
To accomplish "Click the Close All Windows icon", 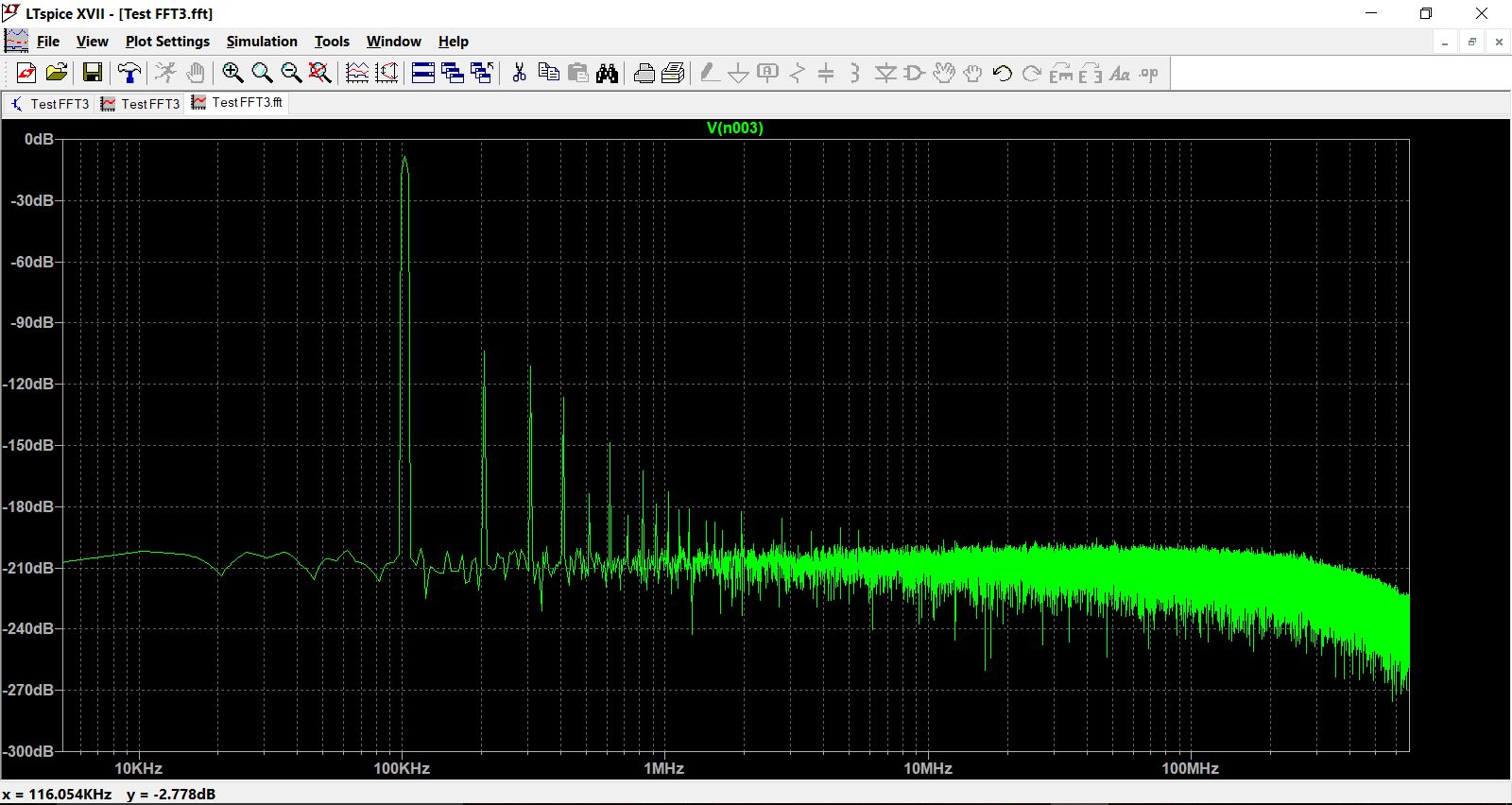I will click(482, 73).
